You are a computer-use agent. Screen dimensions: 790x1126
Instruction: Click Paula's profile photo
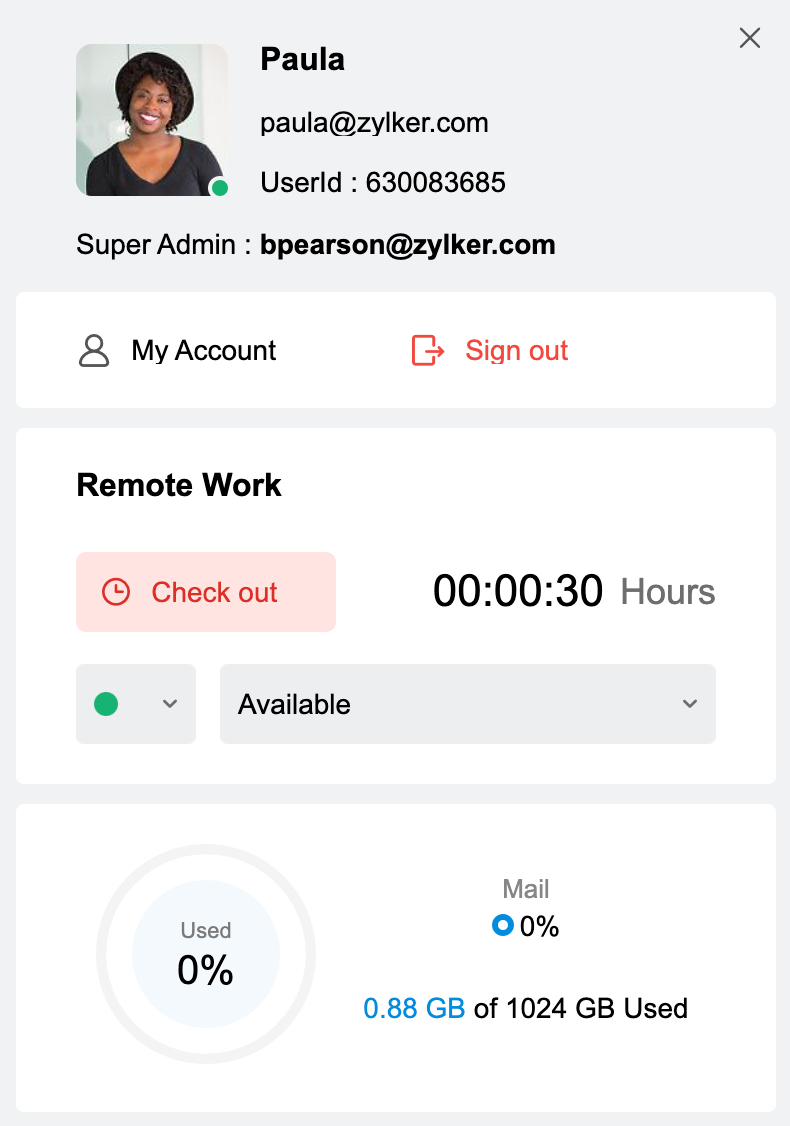(152, 120)
